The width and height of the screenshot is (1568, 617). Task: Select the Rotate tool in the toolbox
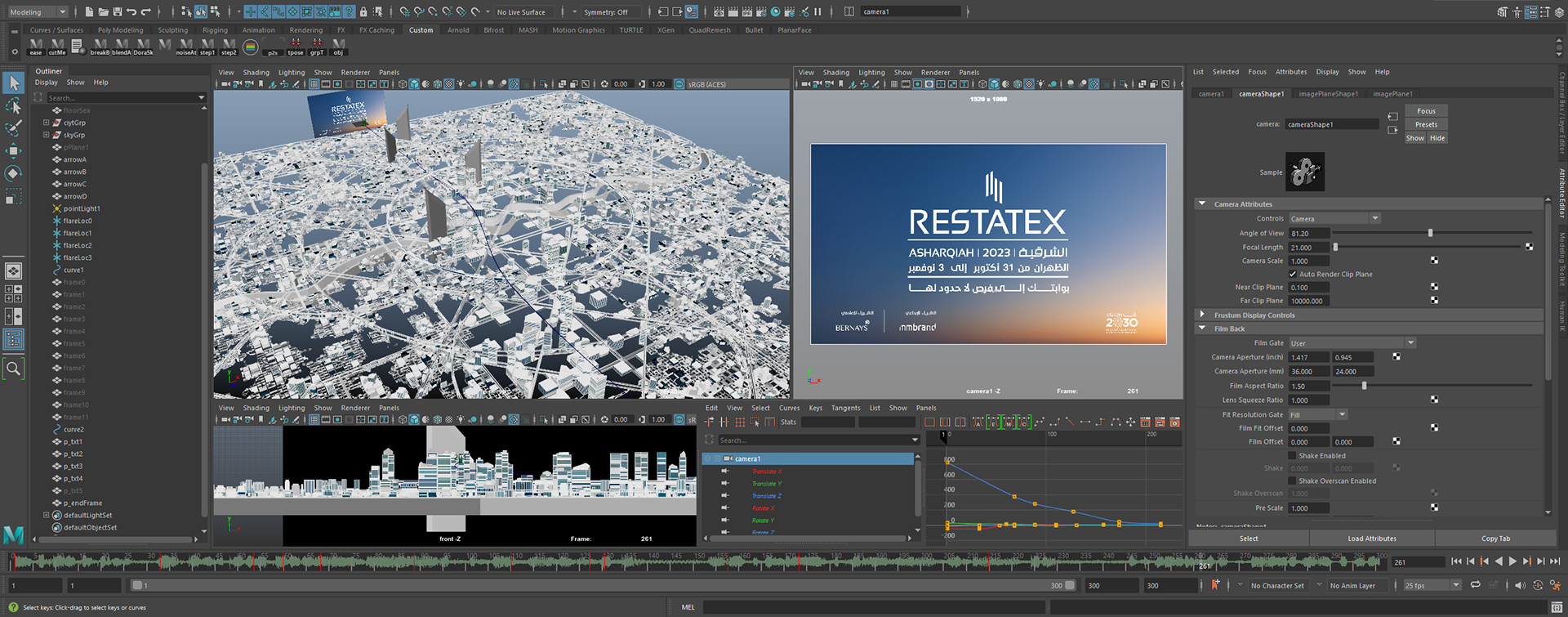pyautogui.click(x=13, y=173)
